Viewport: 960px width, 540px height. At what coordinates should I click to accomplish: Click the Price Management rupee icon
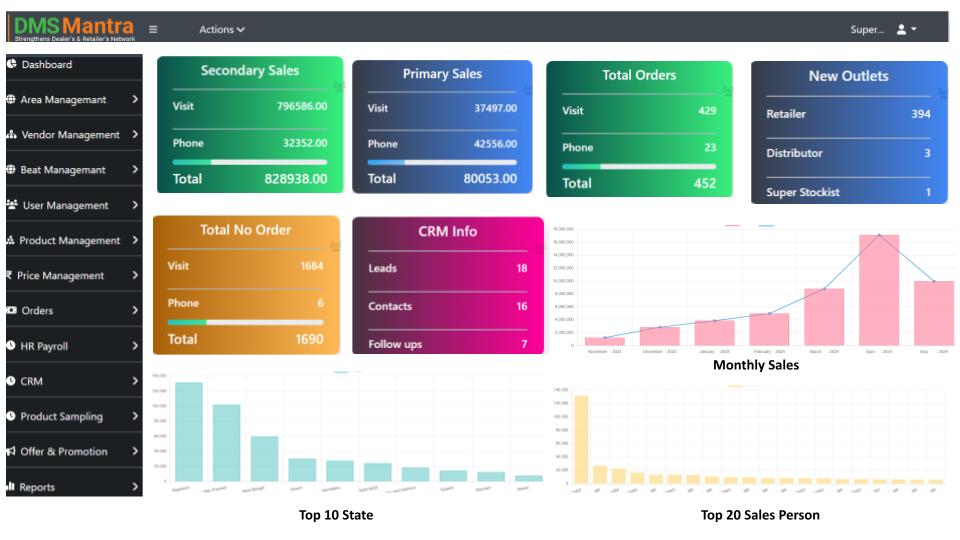(9, 275)
